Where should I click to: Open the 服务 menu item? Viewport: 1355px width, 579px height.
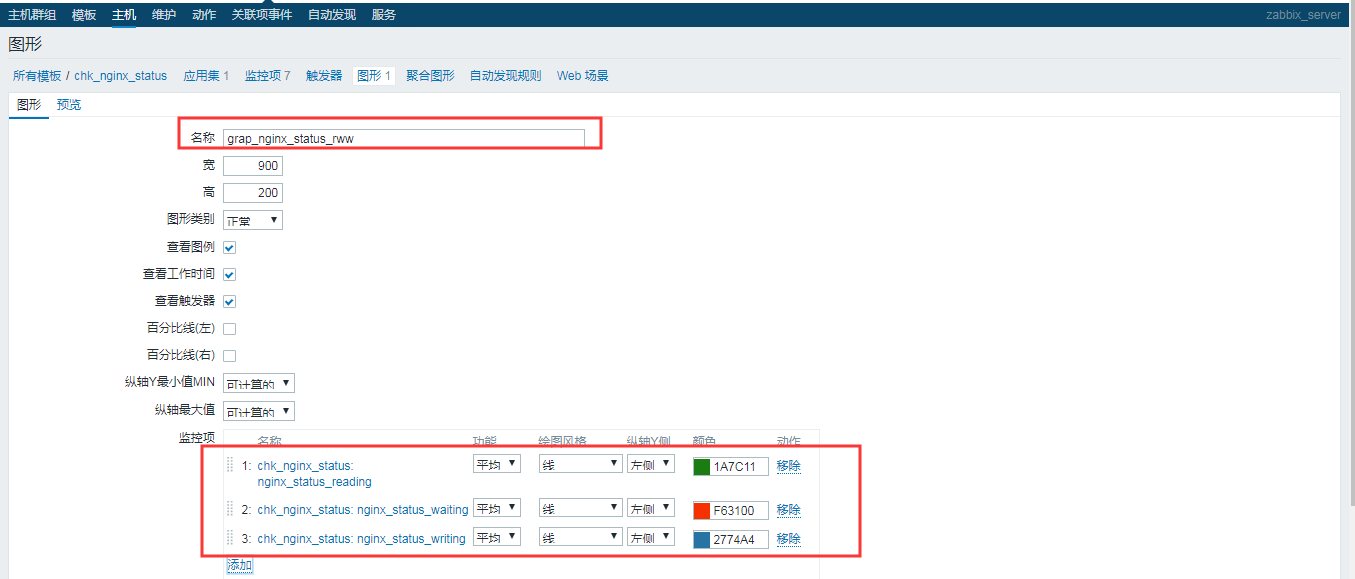point(384,15)
